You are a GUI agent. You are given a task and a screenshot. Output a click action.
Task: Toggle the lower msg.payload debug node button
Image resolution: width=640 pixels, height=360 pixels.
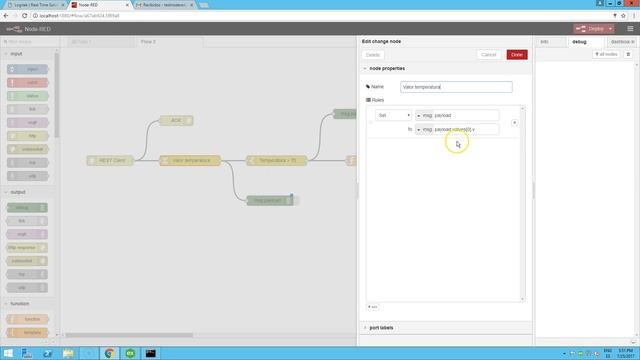[296, 200]
